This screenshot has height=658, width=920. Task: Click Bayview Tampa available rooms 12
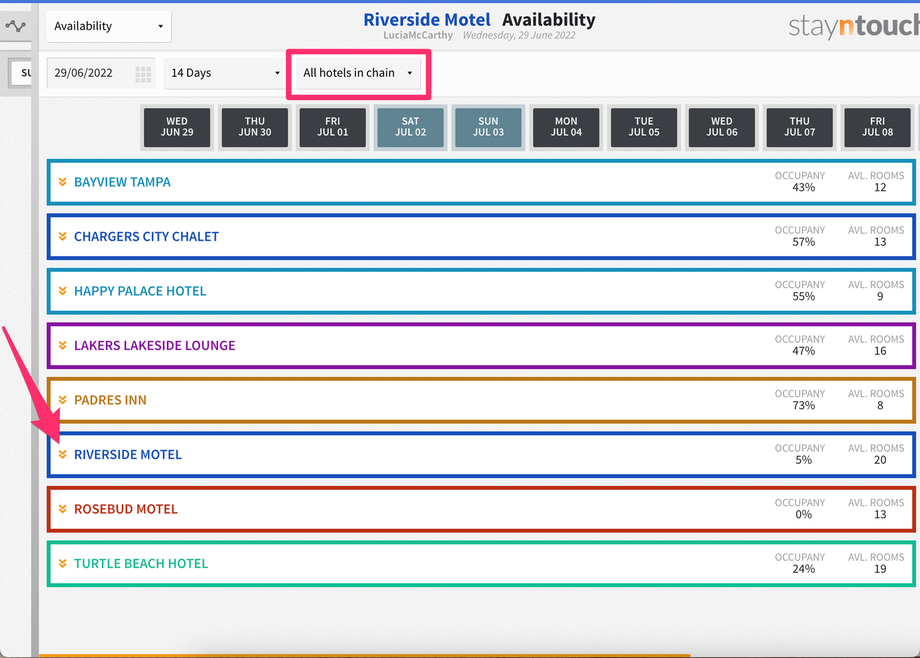point(880,188)
